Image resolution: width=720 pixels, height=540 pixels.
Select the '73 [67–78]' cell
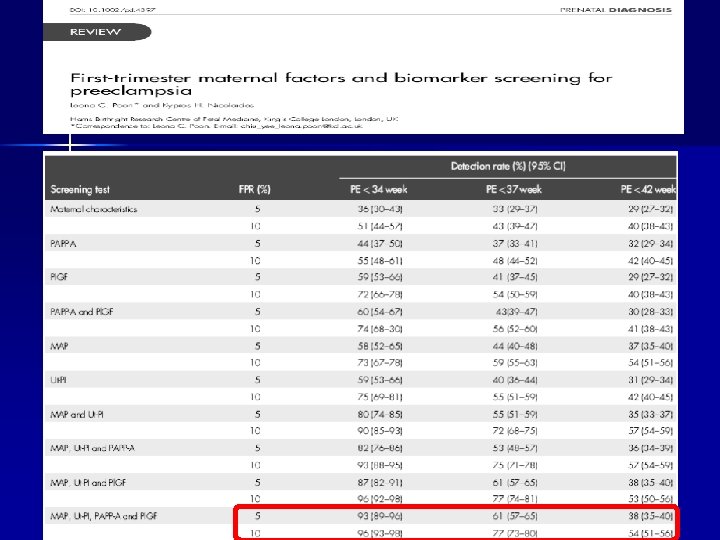[x=380, y=363]
